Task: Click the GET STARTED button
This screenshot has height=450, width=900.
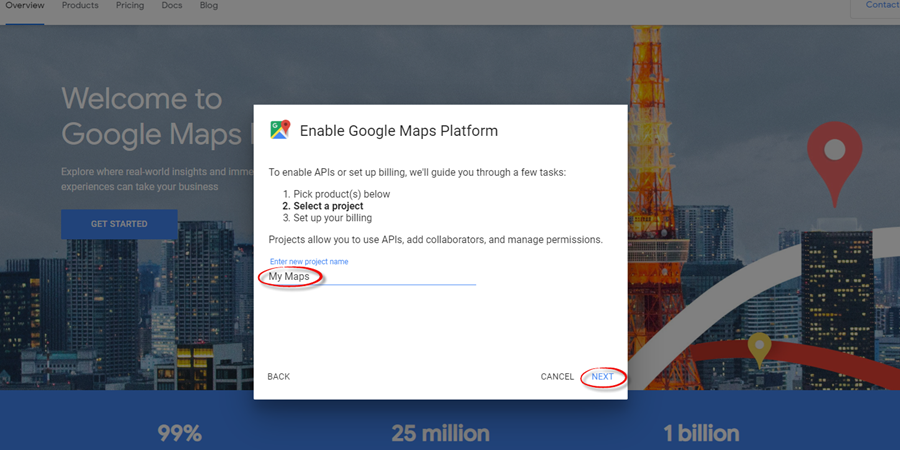Action: click(x=119, y=224)
